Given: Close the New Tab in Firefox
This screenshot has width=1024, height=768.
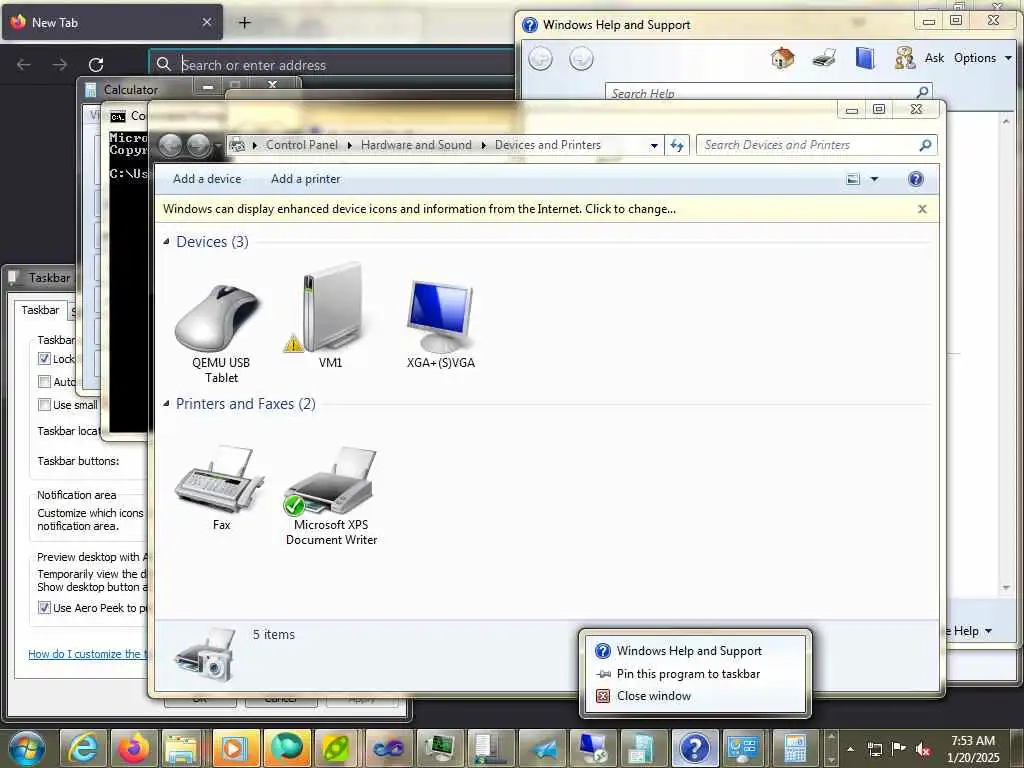Looking at the screenshot, I should click(x=207, y=22).
